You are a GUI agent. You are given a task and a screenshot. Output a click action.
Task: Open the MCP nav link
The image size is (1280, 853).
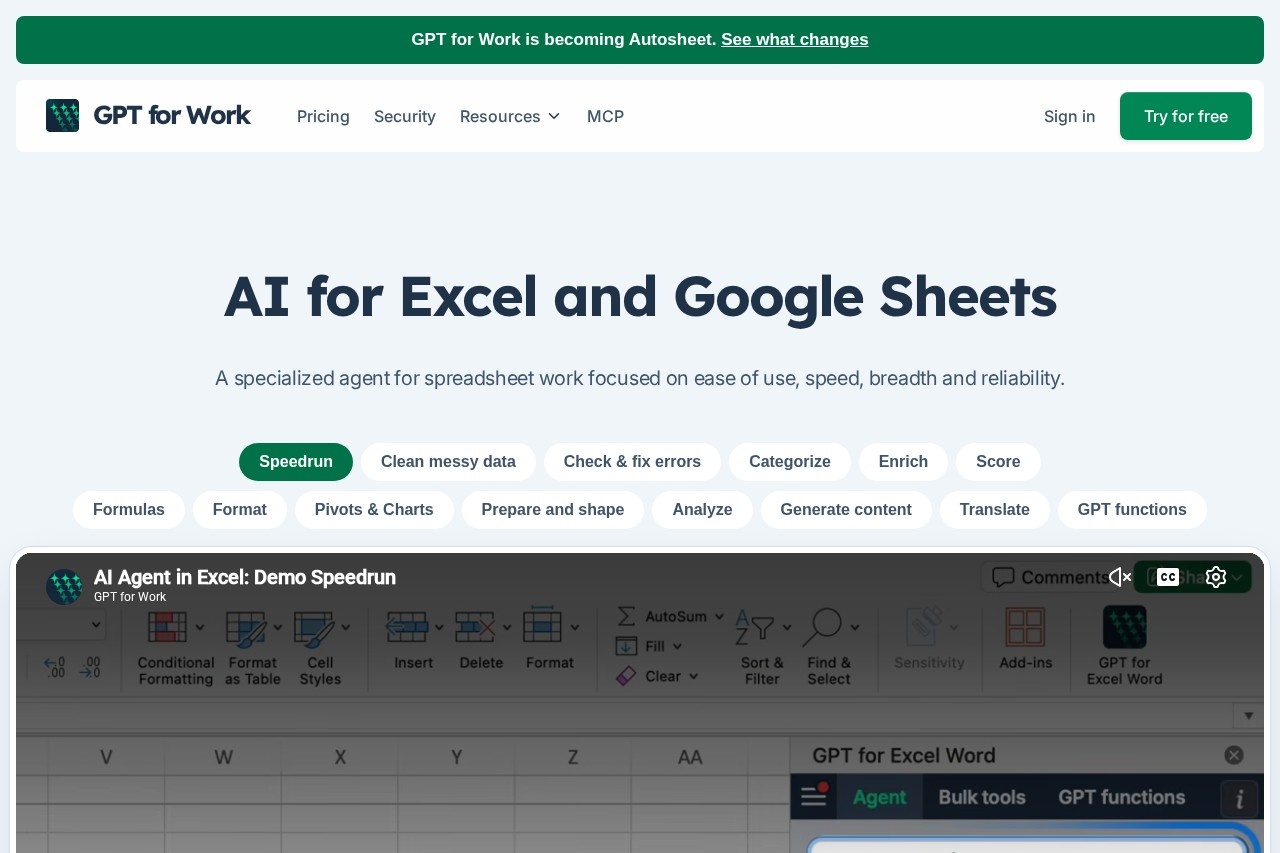[605, 116]
